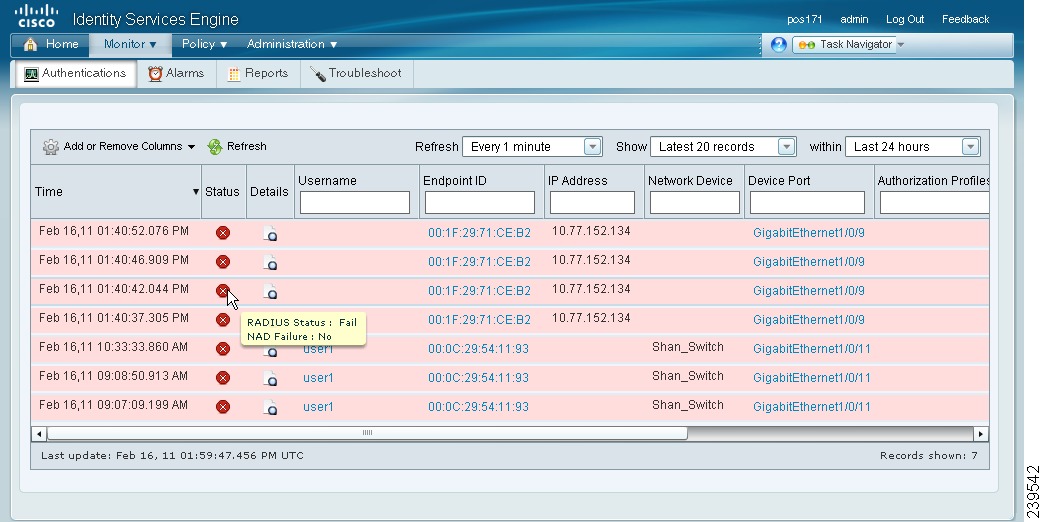This screenshot has width=1044, height=522.
Task: Open the Monitor menu
Action: coord(130,44)
